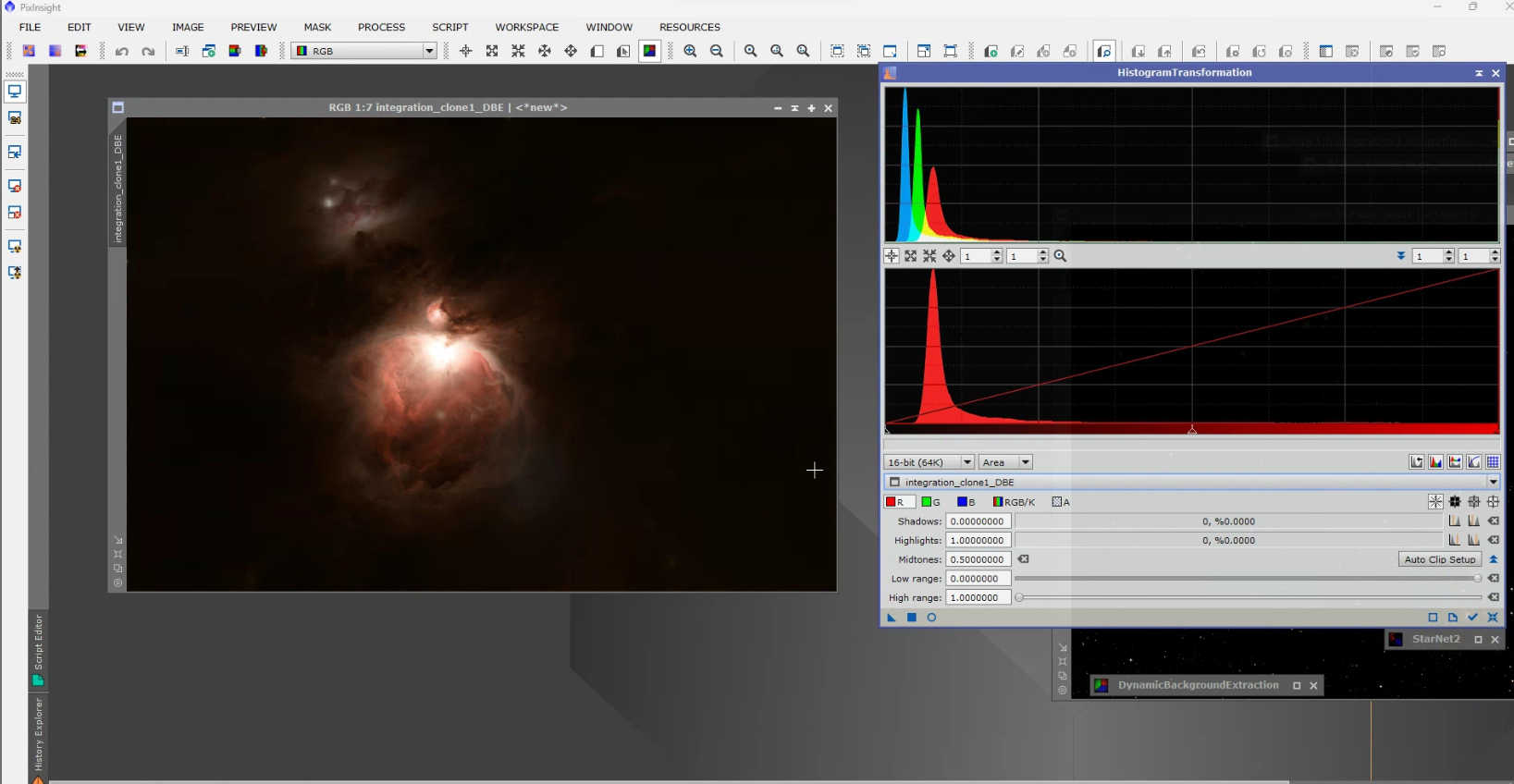Click the Auto Clip Setup button
Viewport: 1514px width, 784px height.
pos(1440,559)
